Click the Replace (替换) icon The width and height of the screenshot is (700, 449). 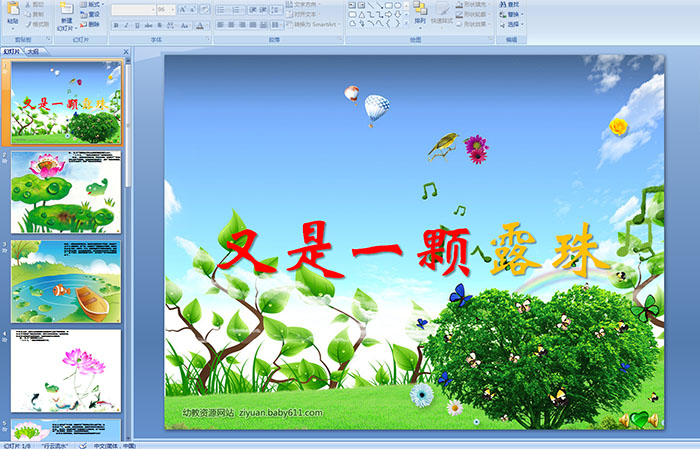coord(512,14)
